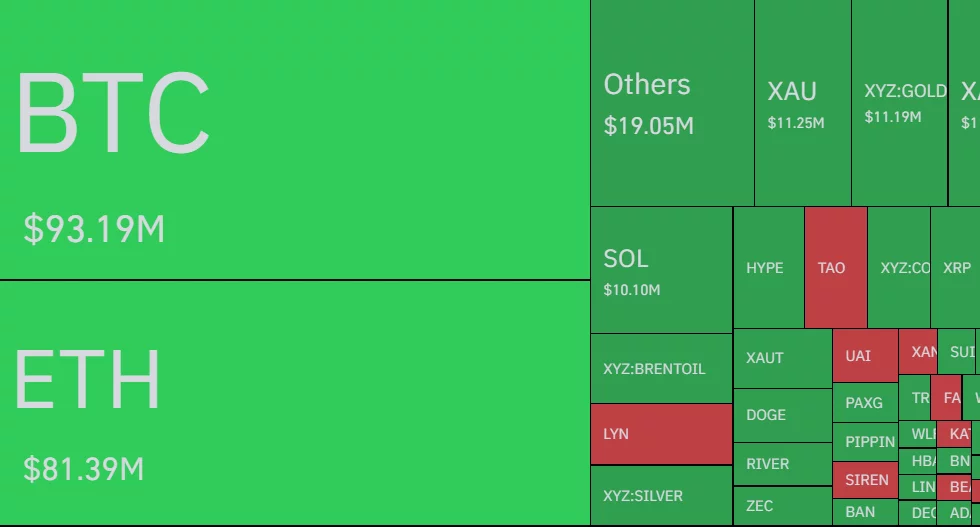Click the XRP tile
Image resolution: width=980 pixels, height=527 pixels.
pyautogui.click(x=956, y=268)
